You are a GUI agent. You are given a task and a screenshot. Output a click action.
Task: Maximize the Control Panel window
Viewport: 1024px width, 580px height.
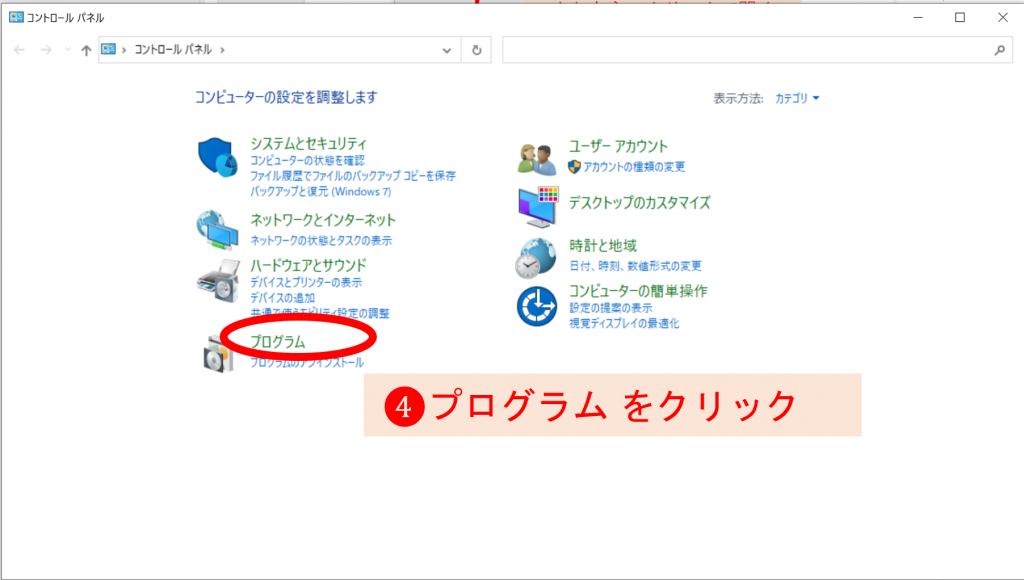pyautogui.click(x=959, y=18)
